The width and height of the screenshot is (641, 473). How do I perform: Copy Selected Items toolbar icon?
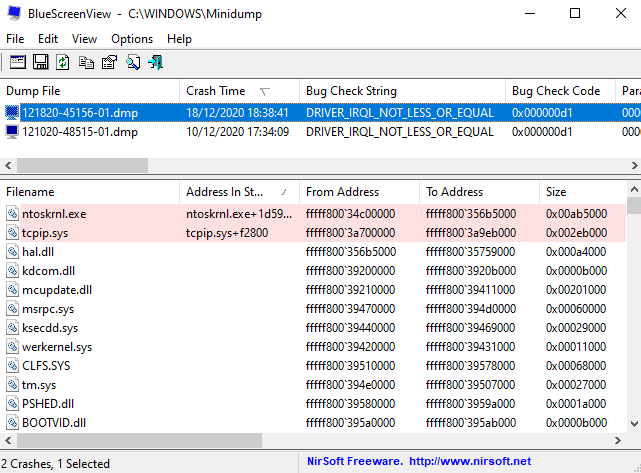(x=86, y=63)
